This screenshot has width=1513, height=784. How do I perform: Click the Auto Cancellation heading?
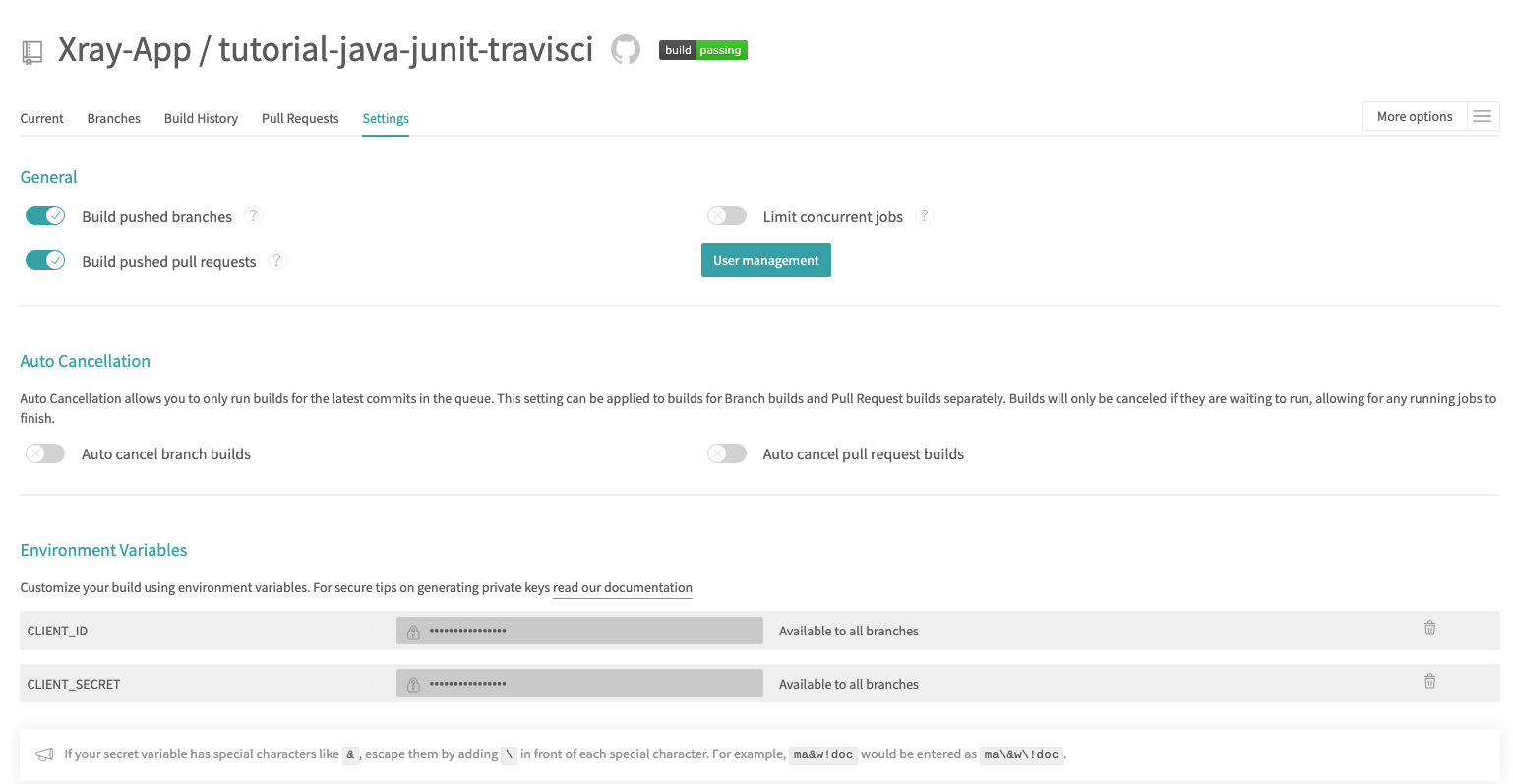(x=86, y=361)
